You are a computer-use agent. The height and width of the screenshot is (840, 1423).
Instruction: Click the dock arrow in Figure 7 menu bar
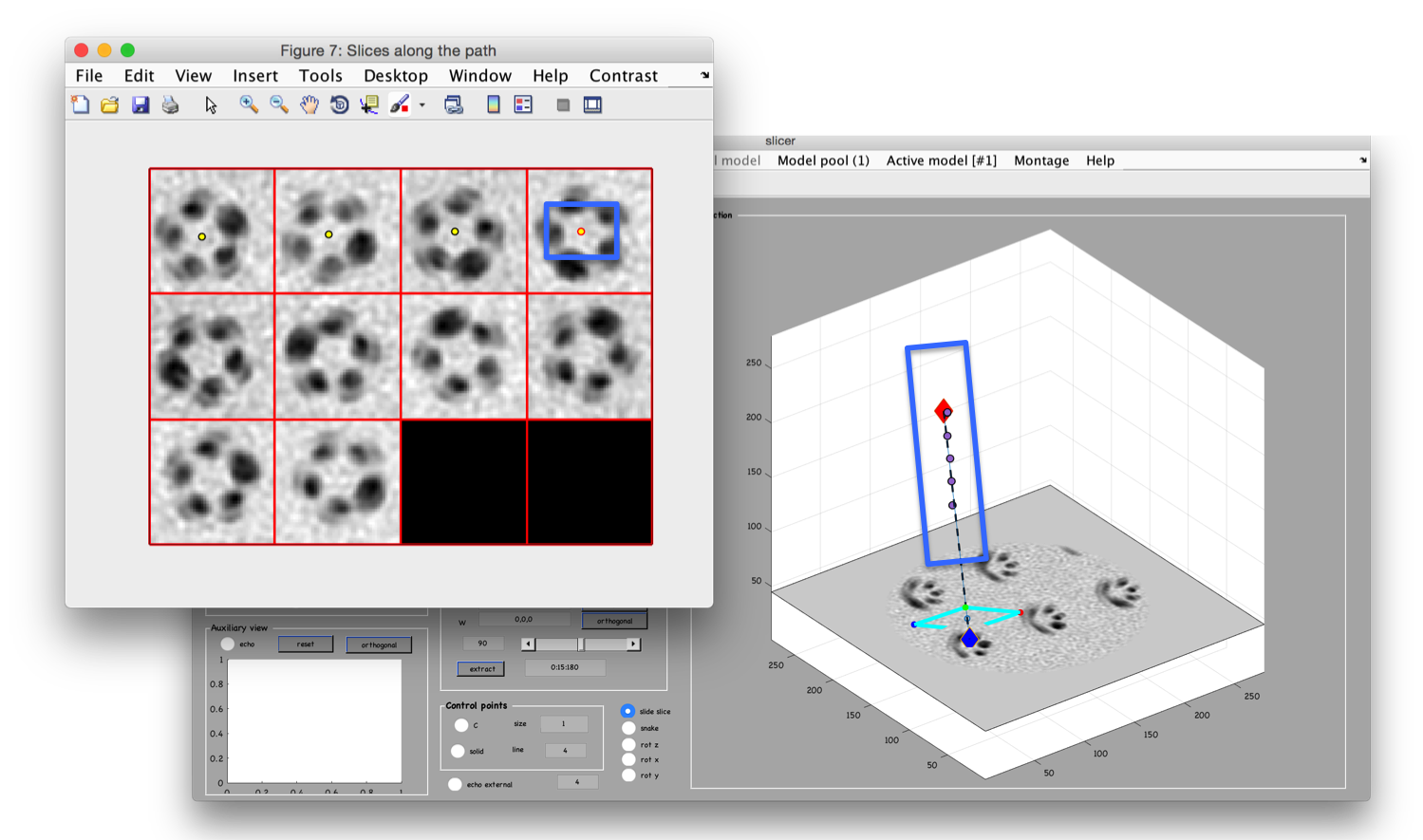(704, 75)
